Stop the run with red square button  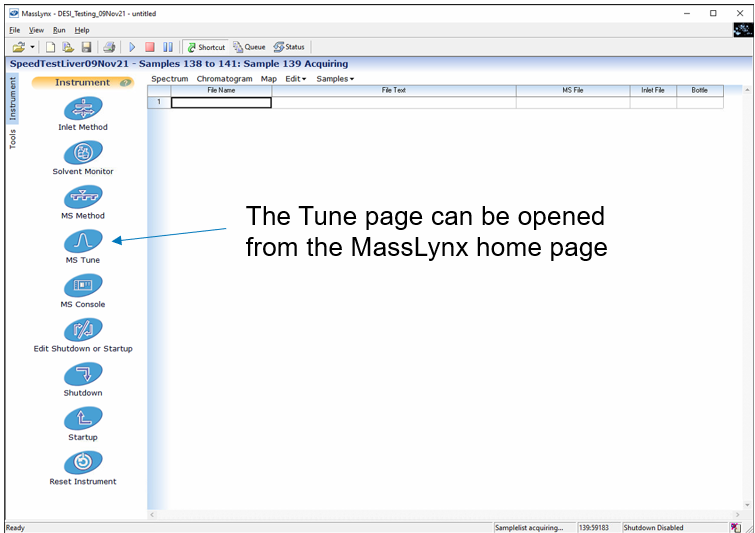coord(150,47)
